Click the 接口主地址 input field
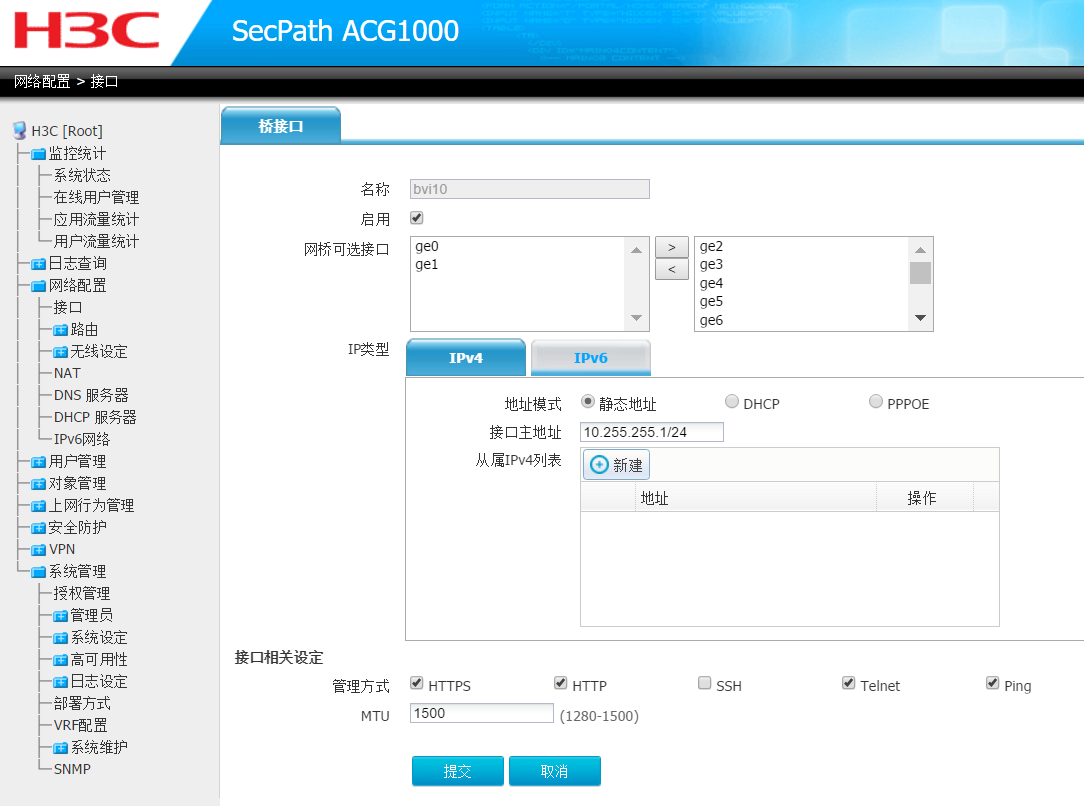The height and width of the screenshot is (806, 1084). [x=651, y=432]
